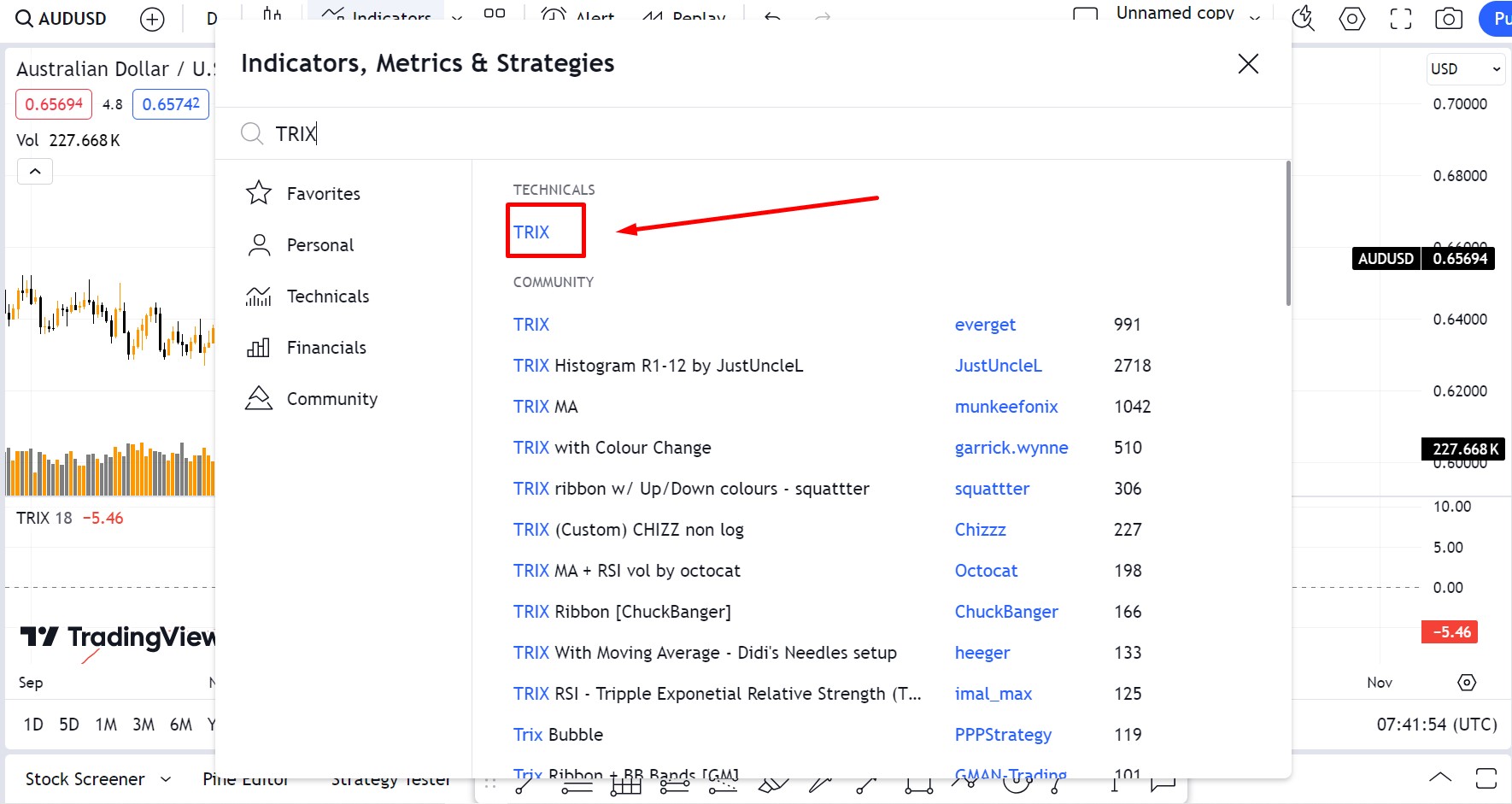Select the Technicals label in the sidebar

point(328,296)
